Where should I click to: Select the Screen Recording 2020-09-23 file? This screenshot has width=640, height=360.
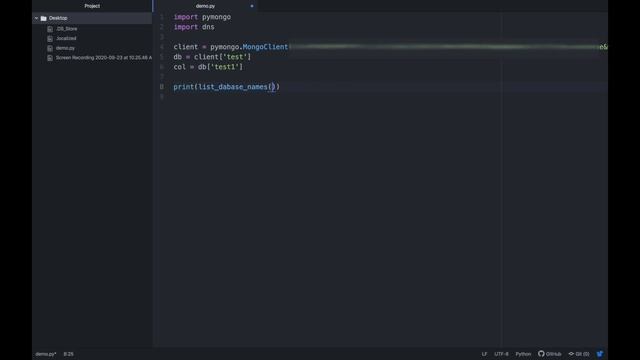(x=104, y=58)
